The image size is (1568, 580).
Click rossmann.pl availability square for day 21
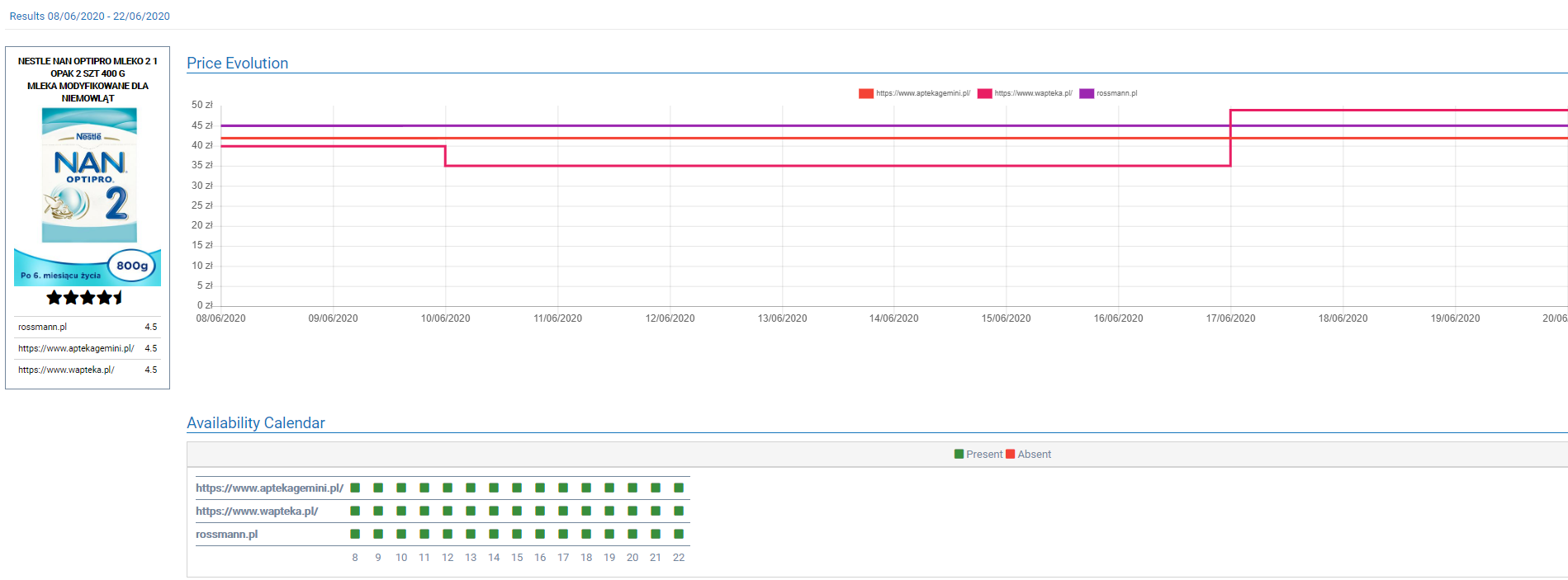[x=656, y=534]
